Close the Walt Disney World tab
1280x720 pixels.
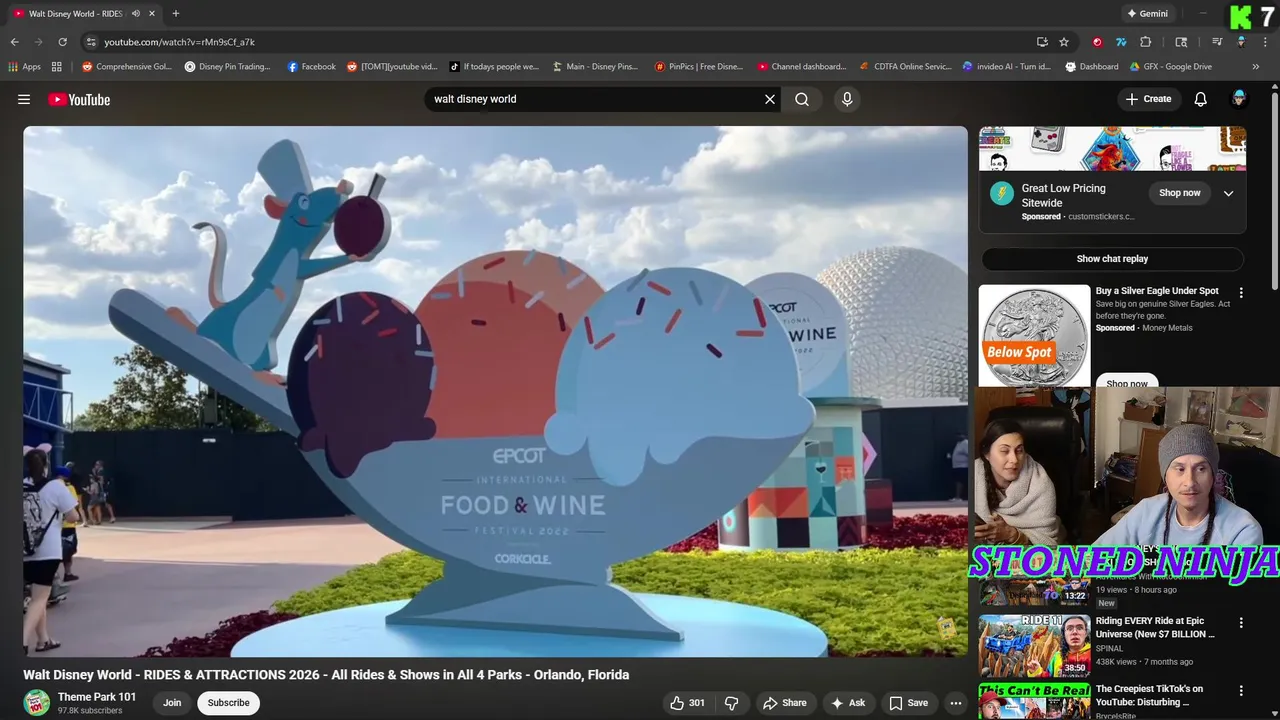(153, 14)
